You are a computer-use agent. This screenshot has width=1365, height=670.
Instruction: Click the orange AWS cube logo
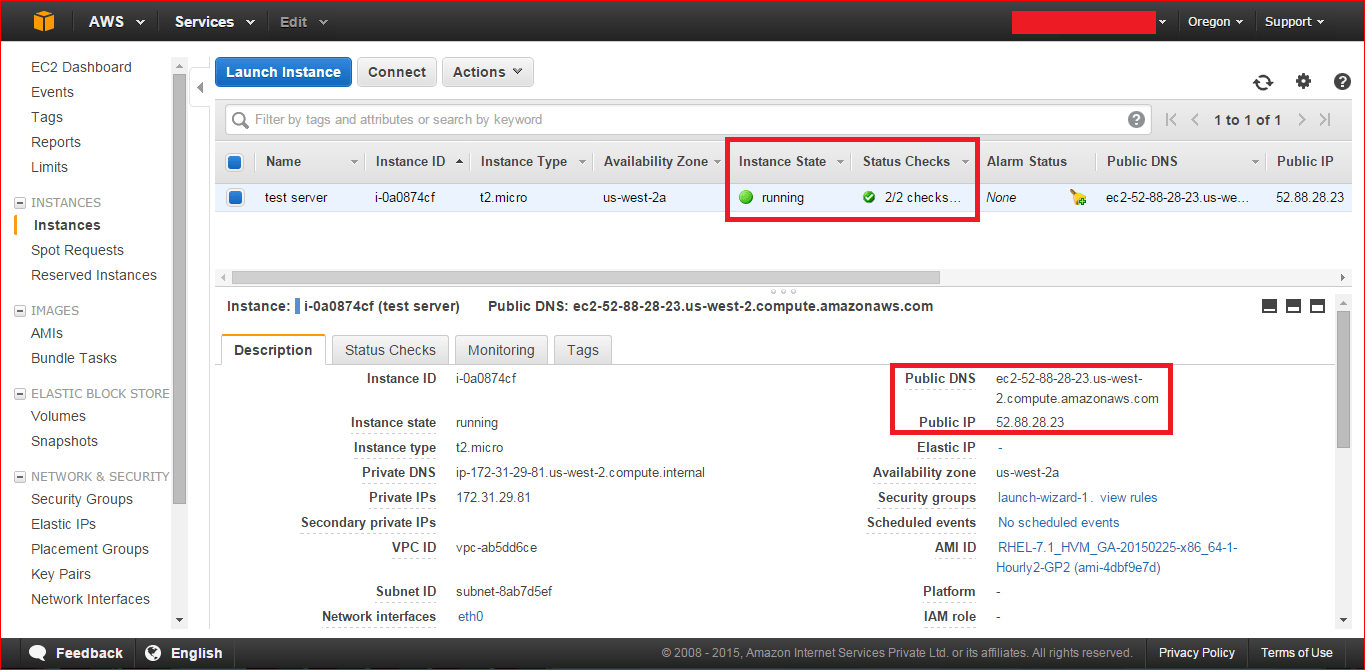42,20
